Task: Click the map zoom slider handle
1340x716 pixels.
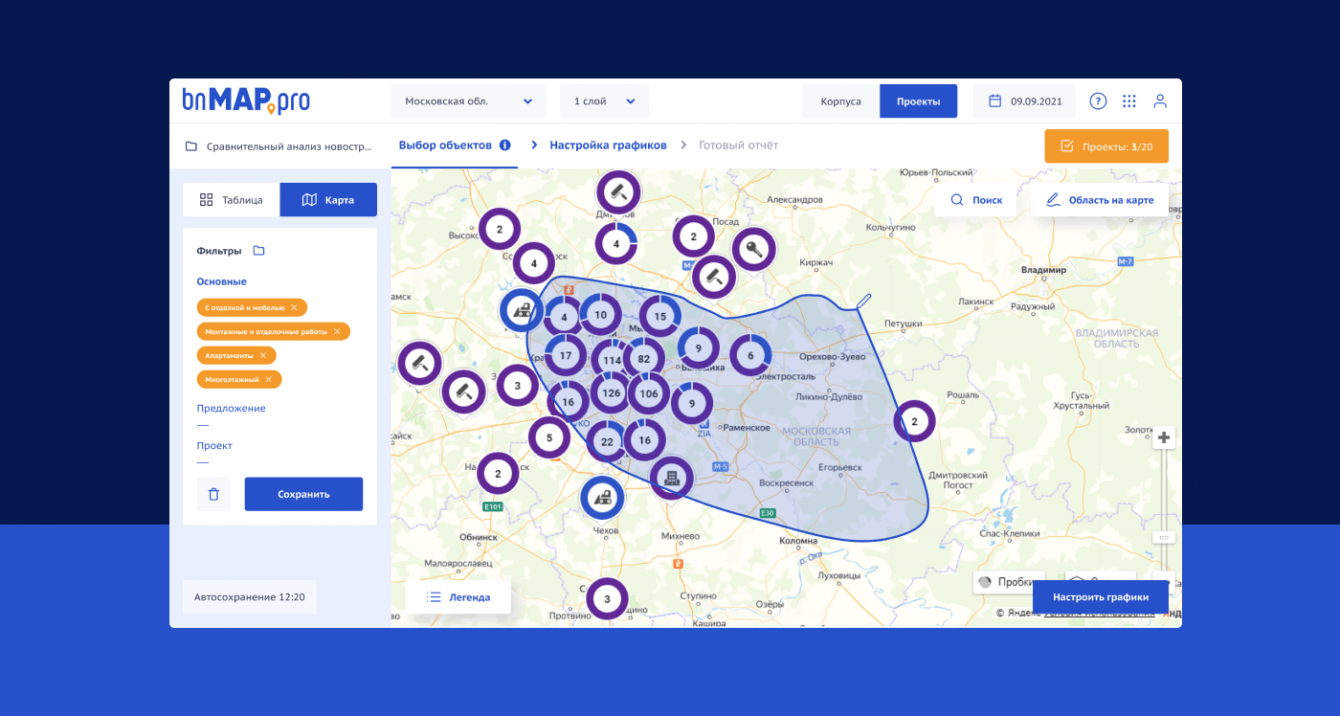Action: (1164, 538)
